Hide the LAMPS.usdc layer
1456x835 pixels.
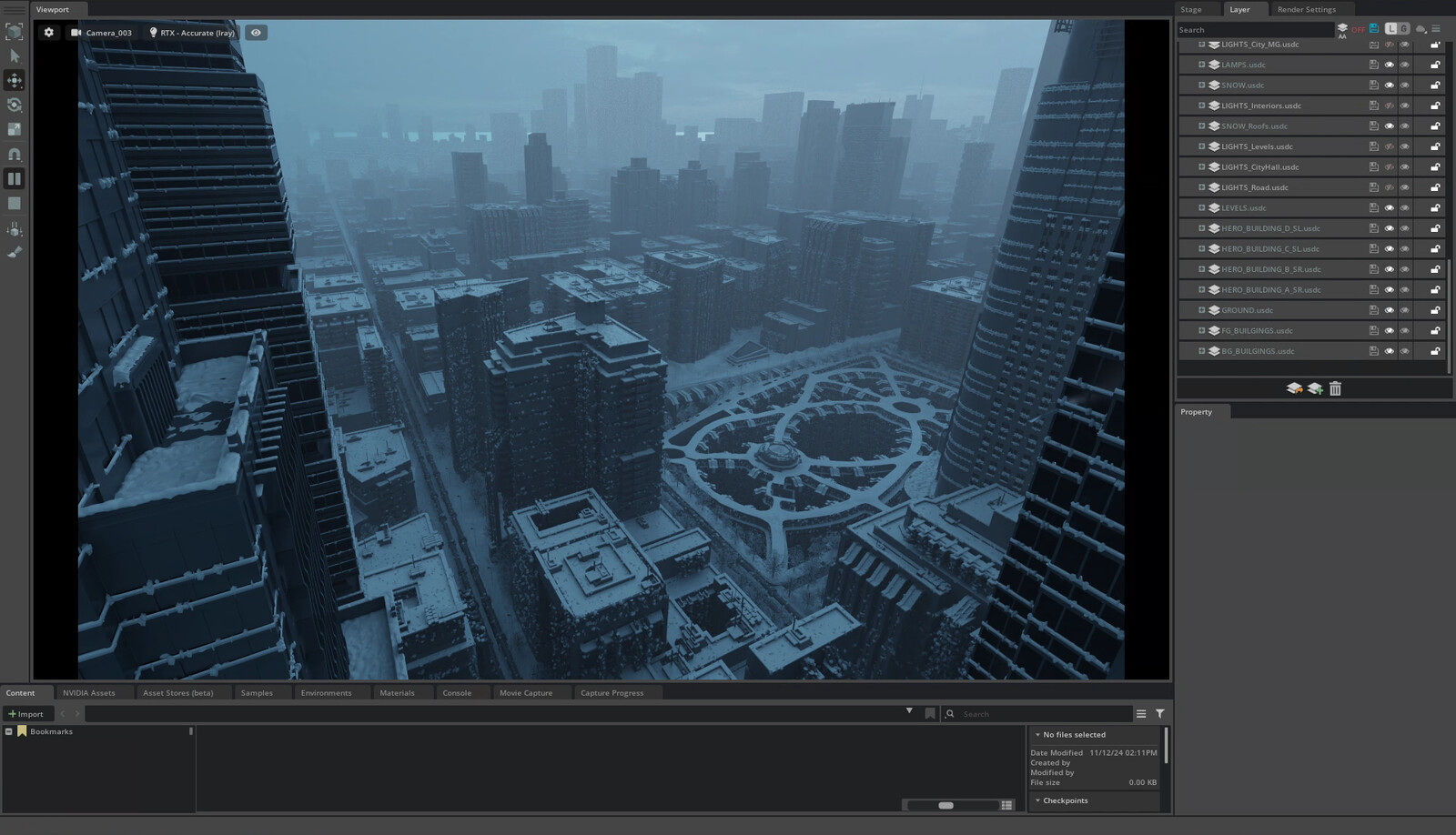coord(1390,65)
